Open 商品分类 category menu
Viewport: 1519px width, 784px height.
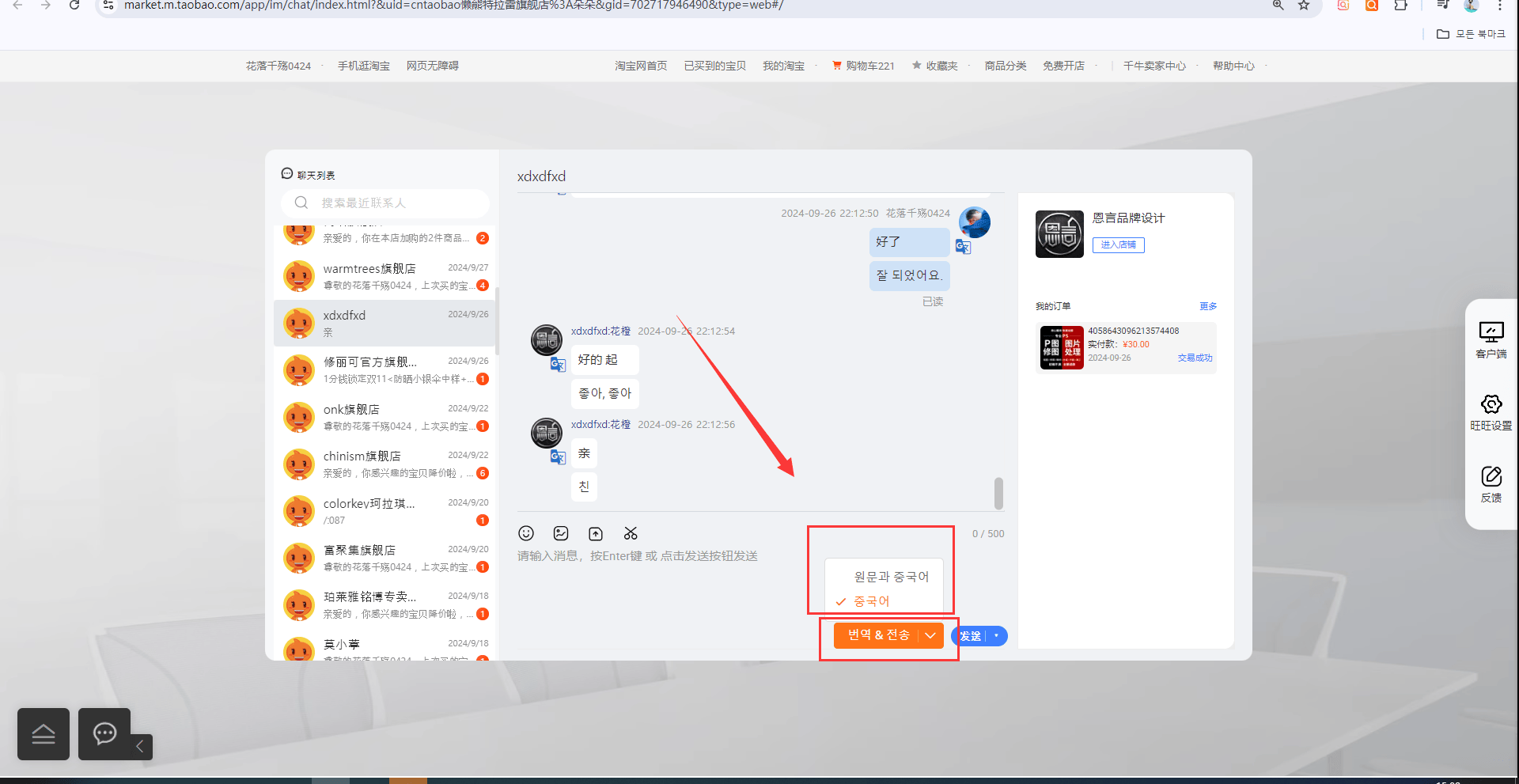tap(1006, 66)
